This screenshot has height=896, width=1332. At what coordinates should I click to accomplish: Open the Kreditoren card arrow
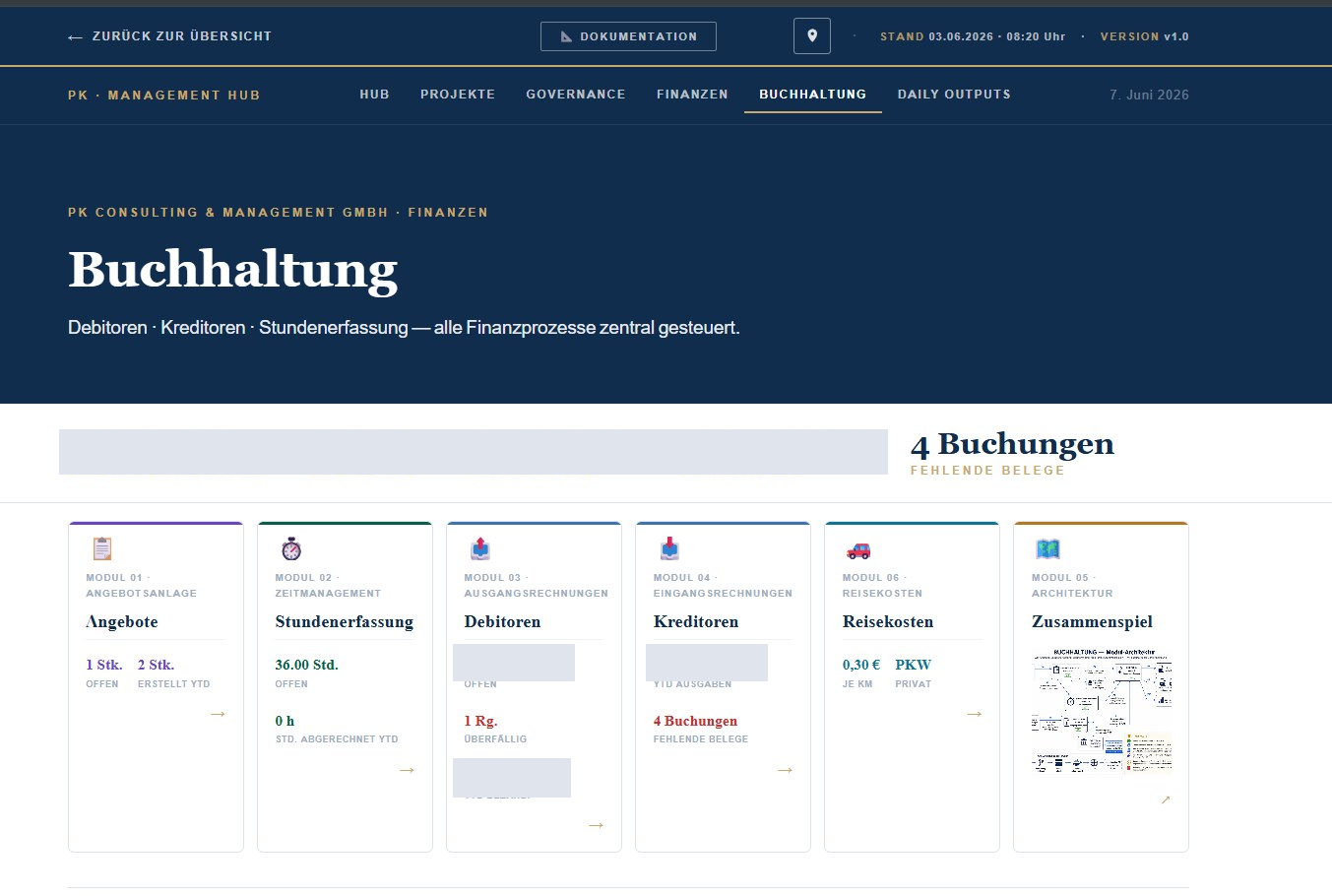coord(785,770)
